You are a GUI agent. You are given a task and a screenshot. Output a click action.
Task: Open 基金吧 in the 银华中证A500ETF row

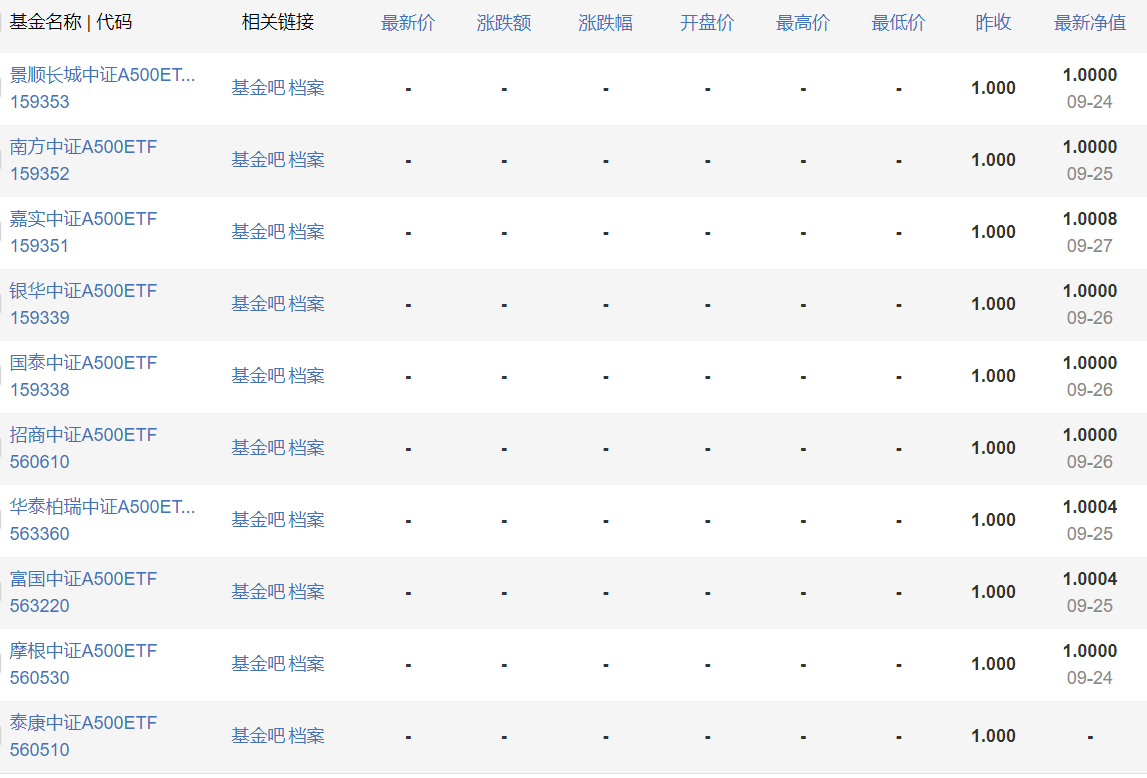coord(258,304)
